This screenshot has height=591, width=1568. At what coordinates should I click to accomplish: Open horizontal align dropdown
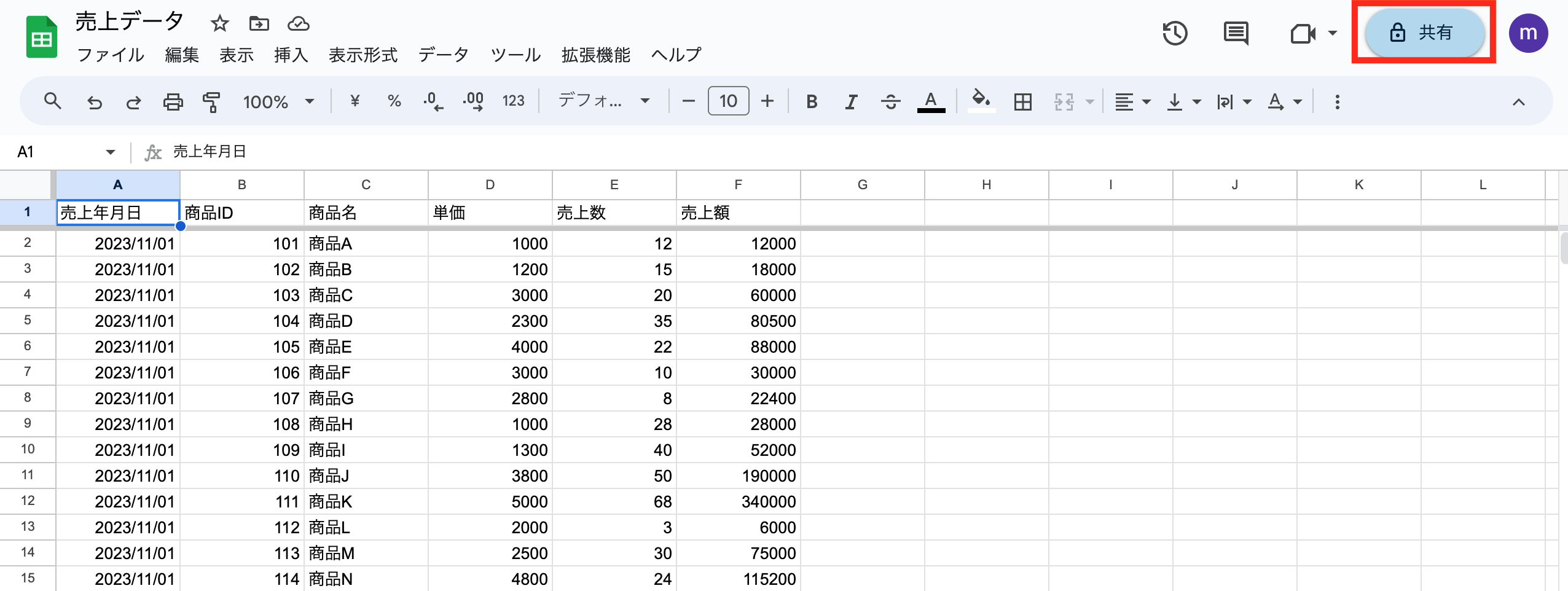pos(1132,101)
